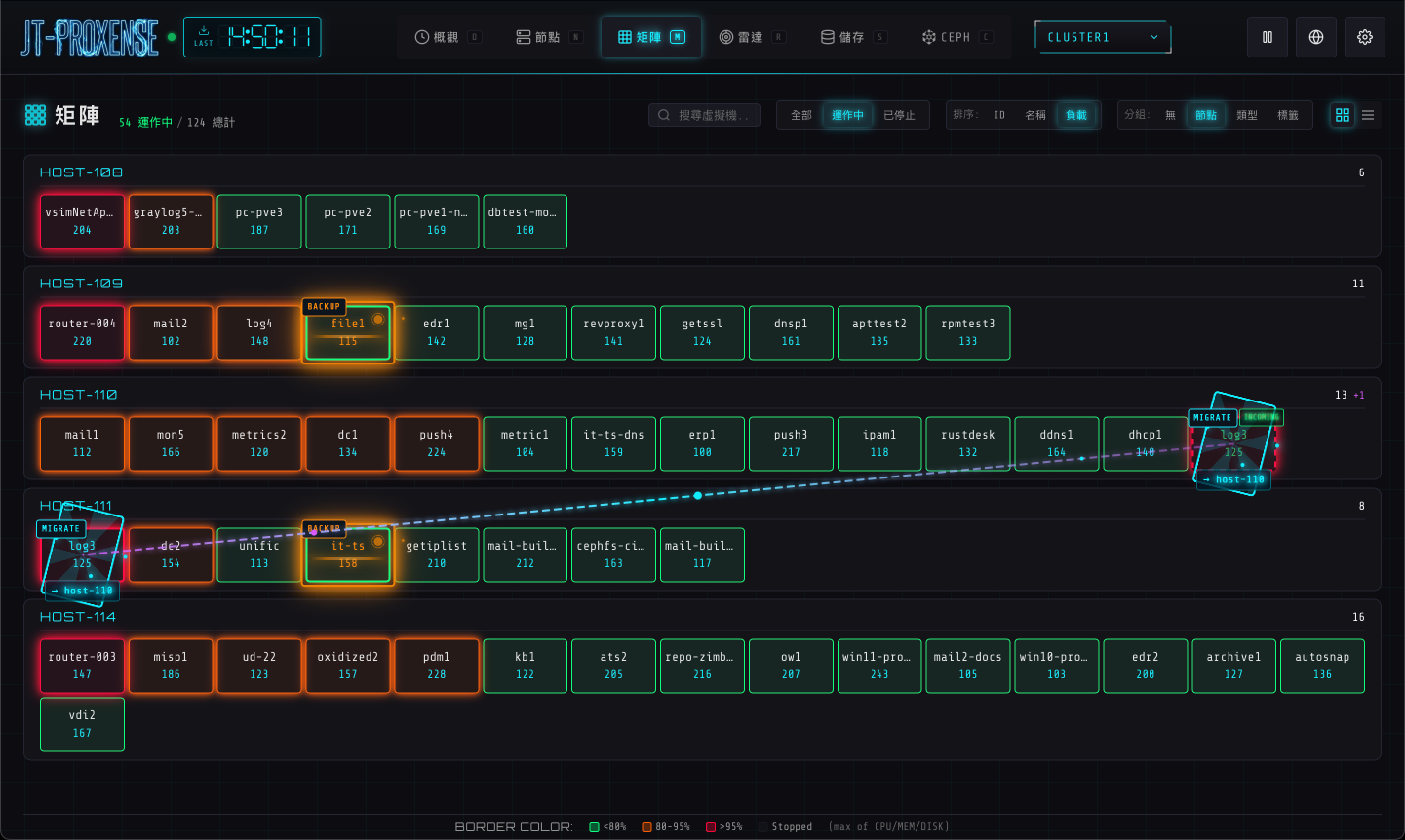Collapse the HOST-110 group header
Image resolution: width=1405 pixels, height=840 pixels.
coord(702,395)
